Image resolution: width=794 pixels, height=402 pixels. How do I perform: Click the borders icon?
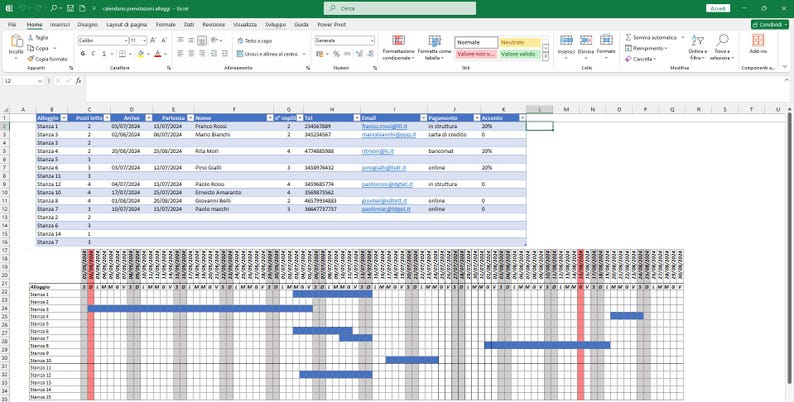(122, 54)
